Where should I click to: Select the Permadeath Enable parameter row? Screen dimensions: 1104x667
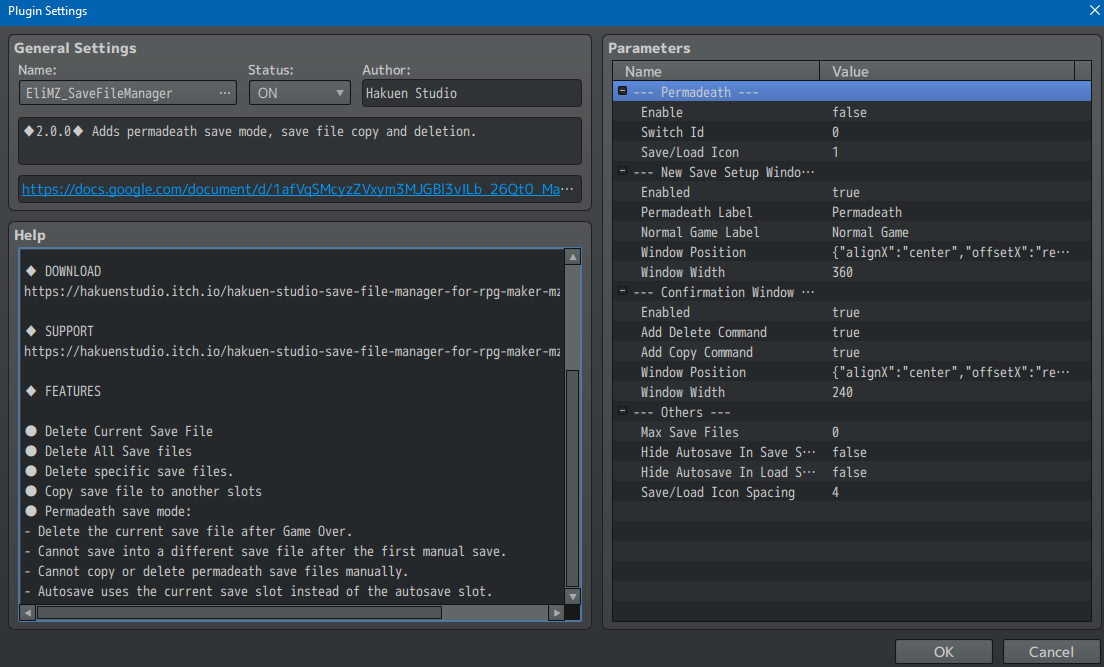click(x=852, y=112)
